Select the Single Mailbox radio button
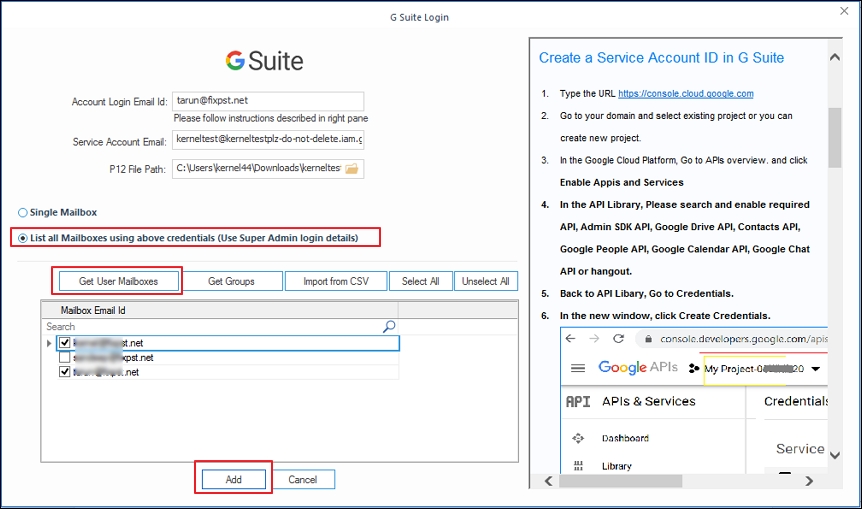862x509 pixels. click(x=23, y=213)
